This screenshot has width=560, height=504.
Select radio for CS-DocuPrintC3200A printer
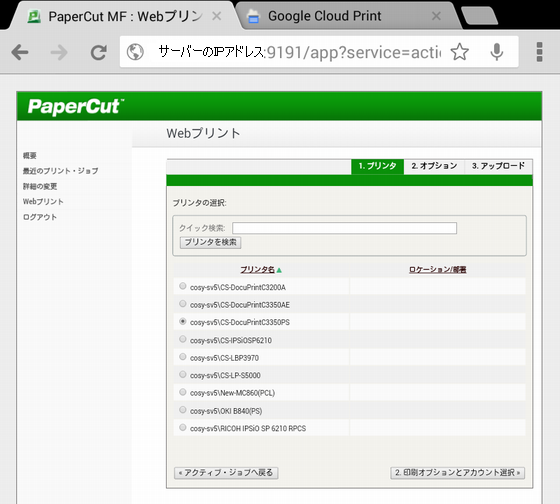[x=182, y=286]
